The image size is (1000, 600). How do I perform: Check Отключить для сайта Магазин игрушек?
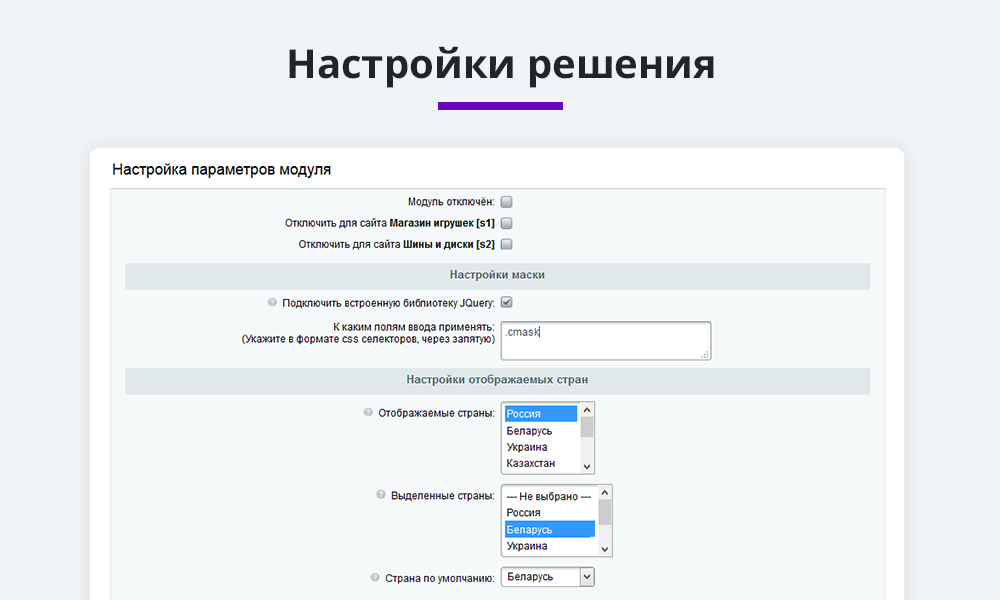[506, 223]
